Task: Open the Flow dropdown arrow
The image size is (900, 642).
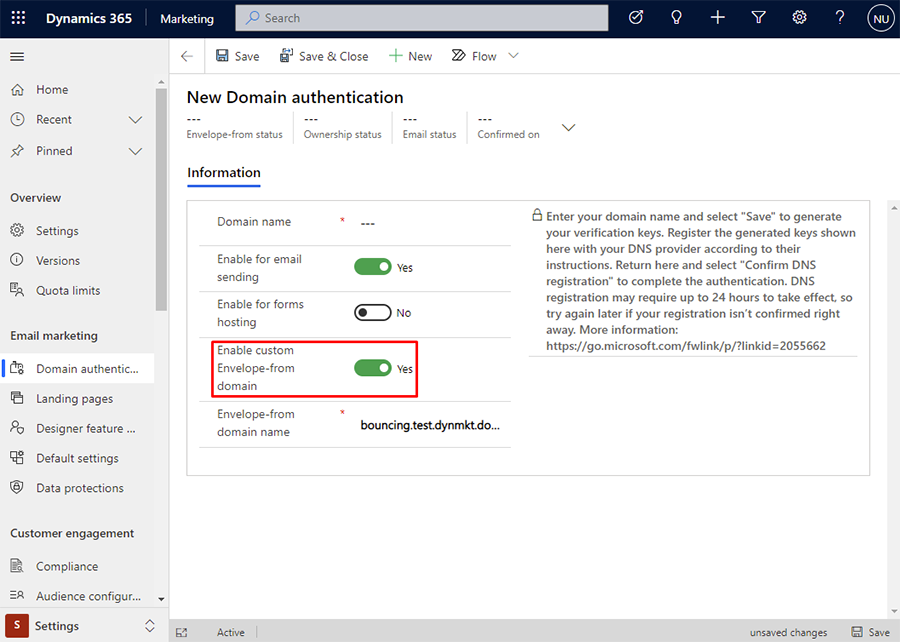Action: [x=514, y=56]
